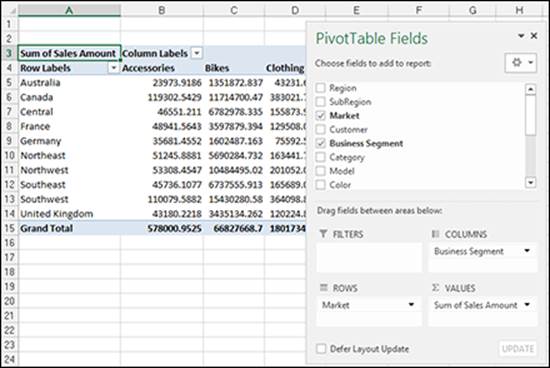Open Market dropdown in ROWS area

click(411, 305)
